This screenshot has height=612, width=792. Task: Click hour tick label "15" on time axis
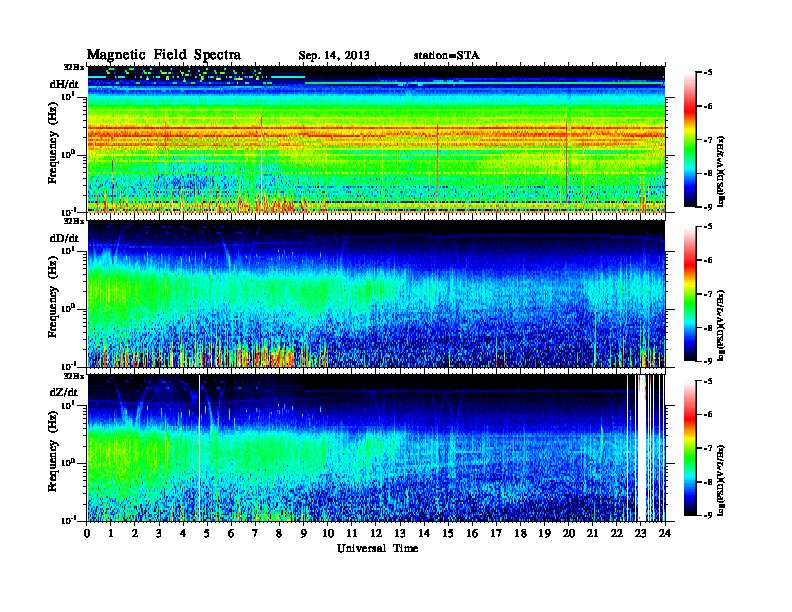click(448, 533)
